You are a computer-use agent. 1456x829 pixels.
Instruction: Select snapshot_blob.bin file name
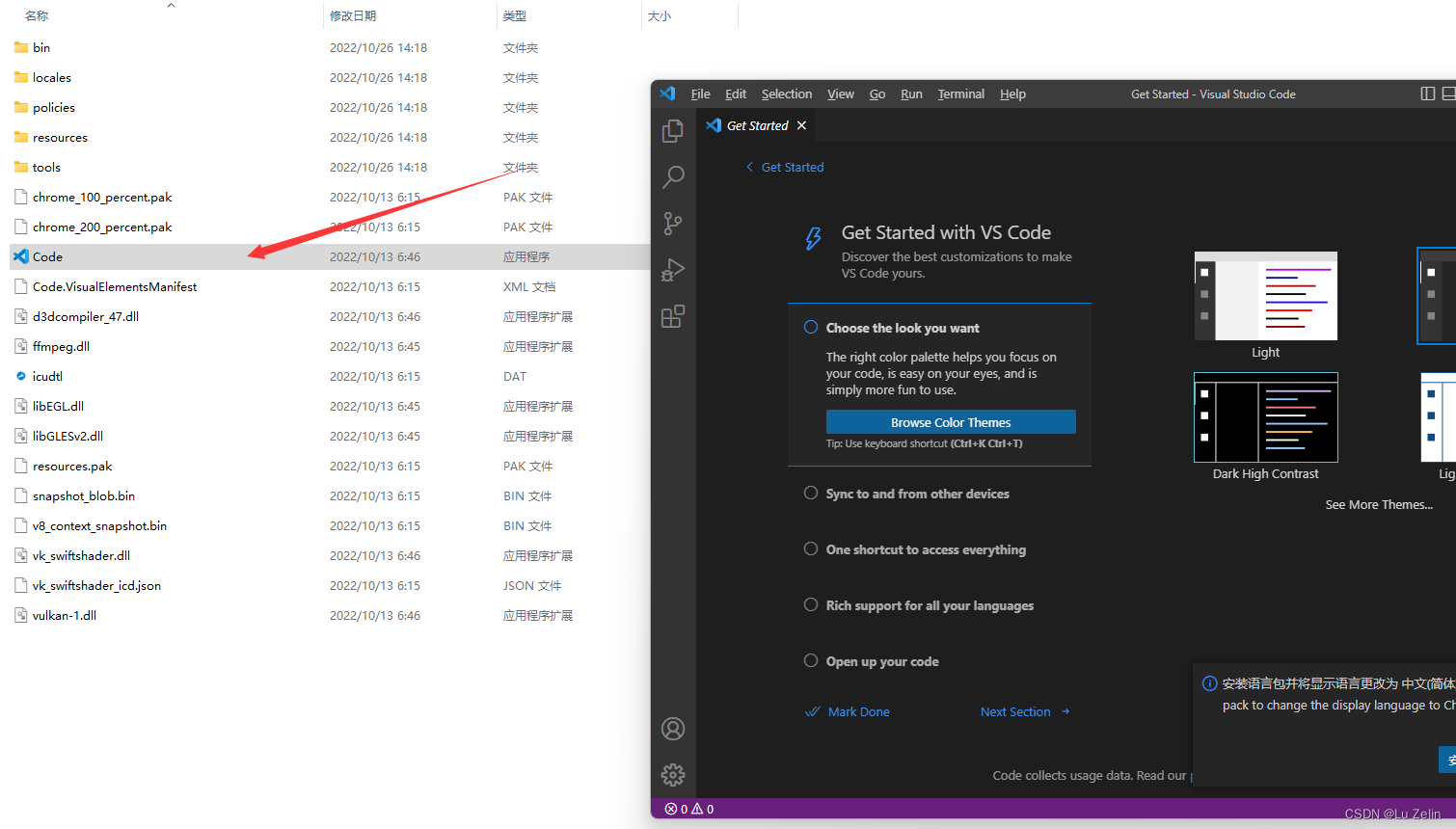(84, 495)
